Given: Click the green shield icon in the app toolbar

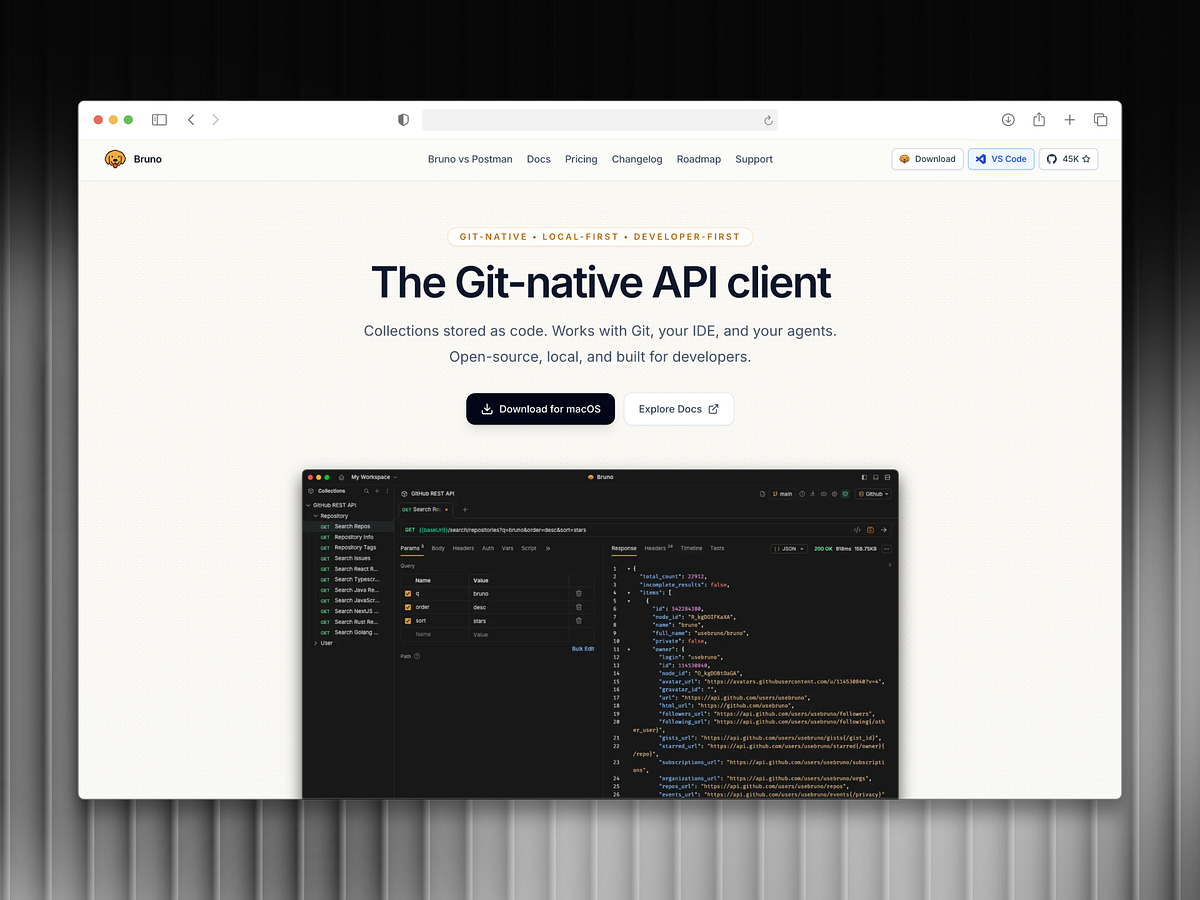Looking at the screenshot, I should point(845,494).
